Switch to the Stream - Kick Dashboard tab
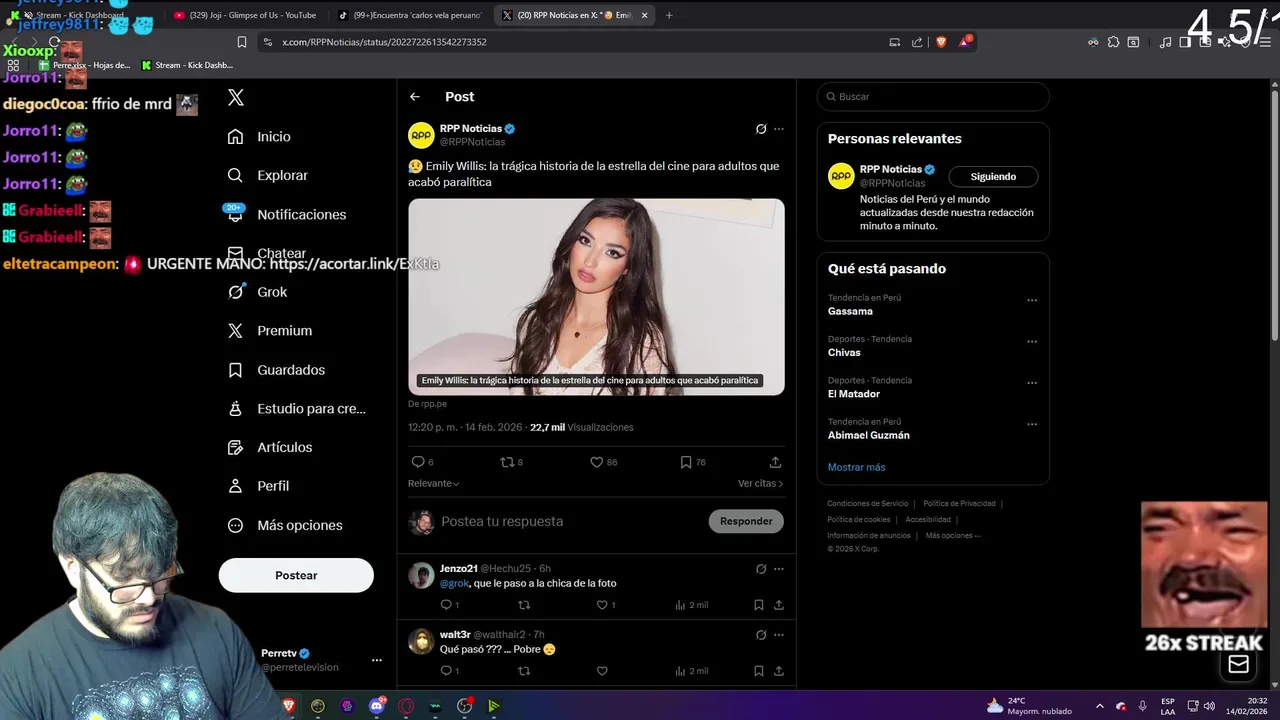Image resolution: width=1280 pixels, height=720 pixels. pos(80,15)
